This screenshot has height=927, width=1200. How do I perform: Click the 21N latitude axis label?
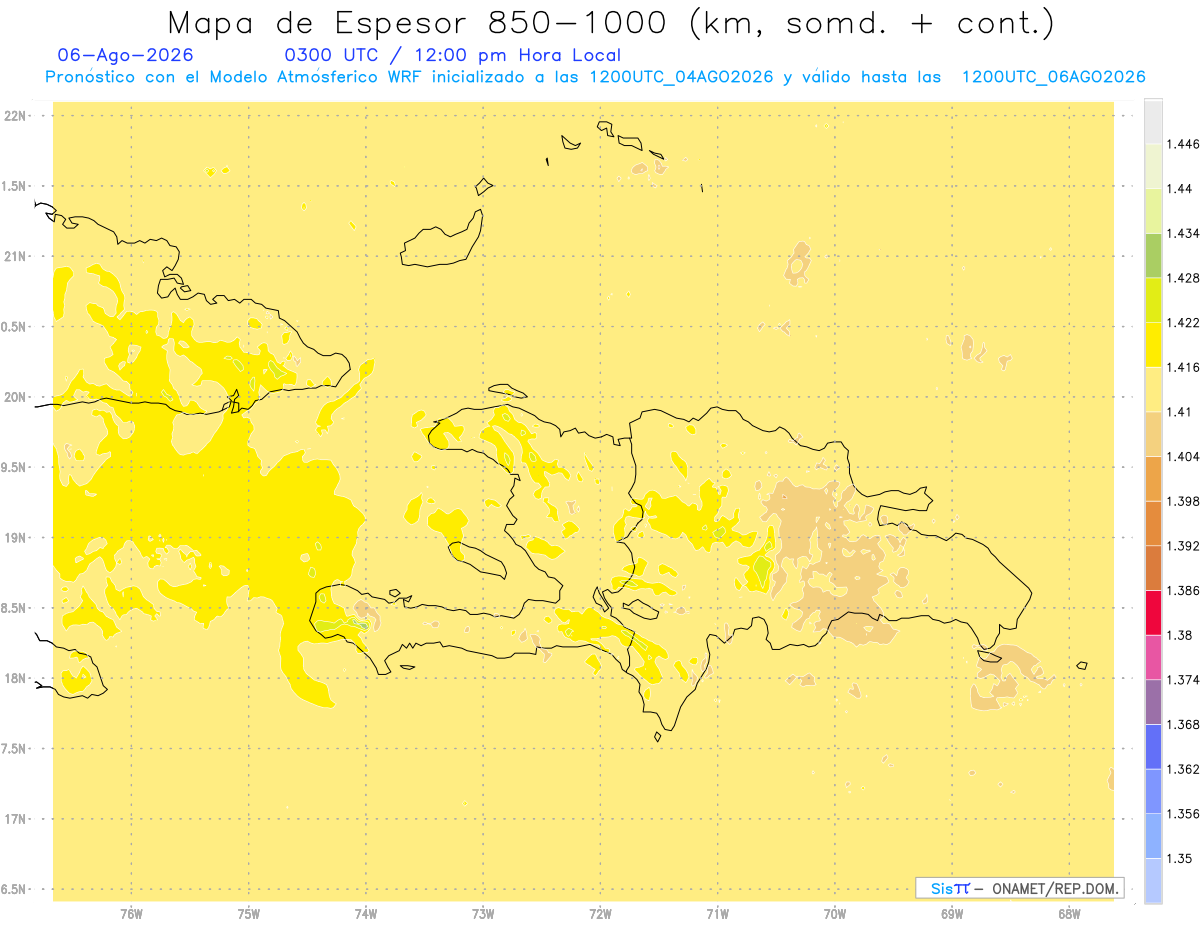16,256
